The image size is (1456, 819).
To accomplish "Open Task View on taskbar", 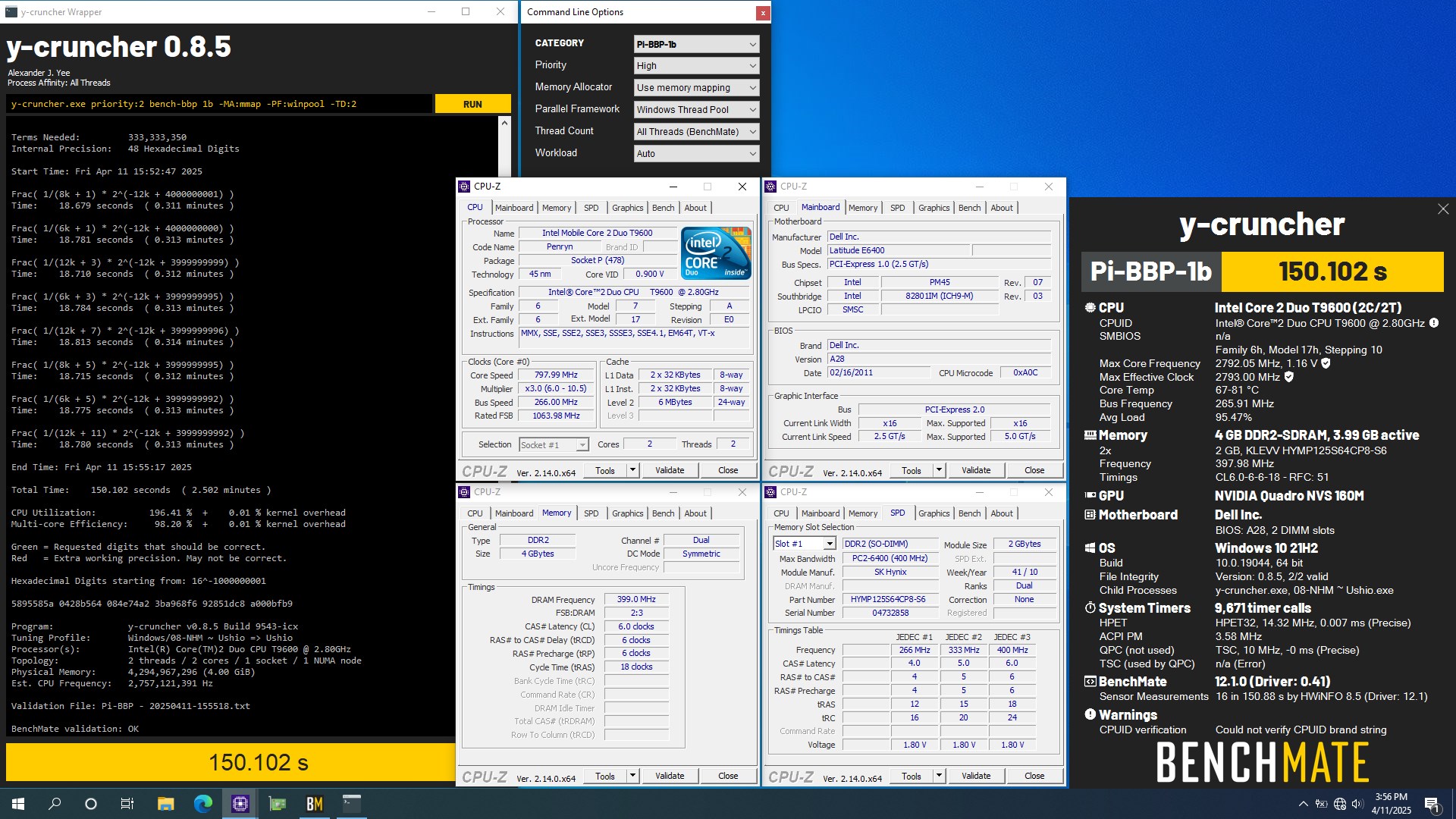I will pyautogui.click(x=127, y=804).
